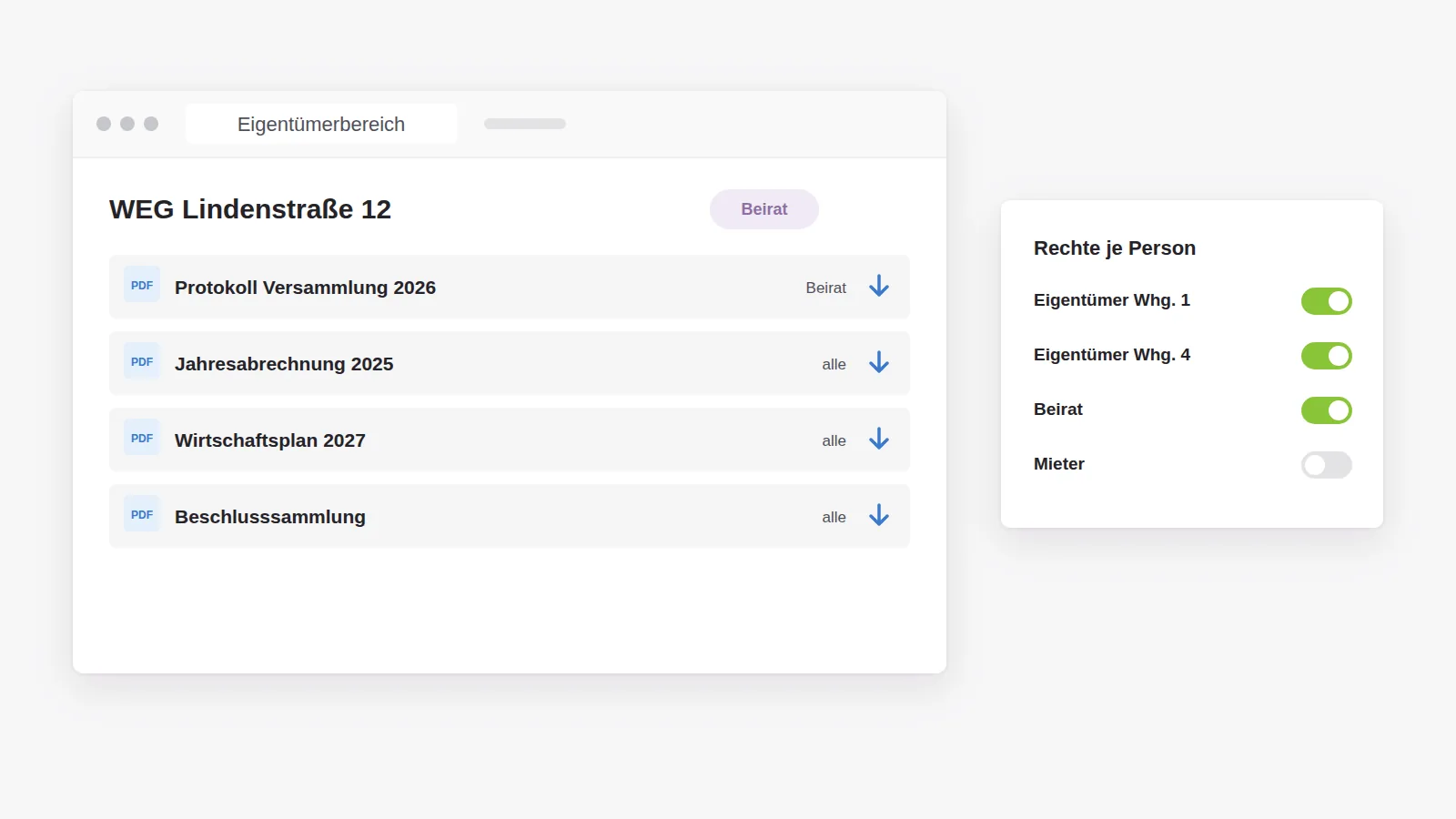Click the WEG Lindenstraße 12 heading
This screenshot has height=819, width=1456.
click(250, 209)
